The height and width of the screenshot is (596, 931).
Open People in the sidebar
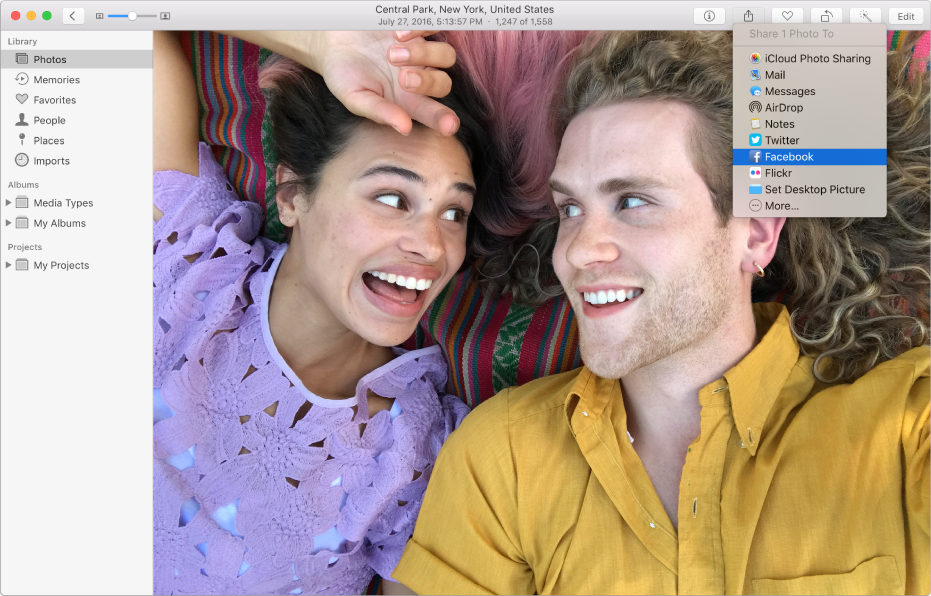pyautogui.click(x=77, y=120)
